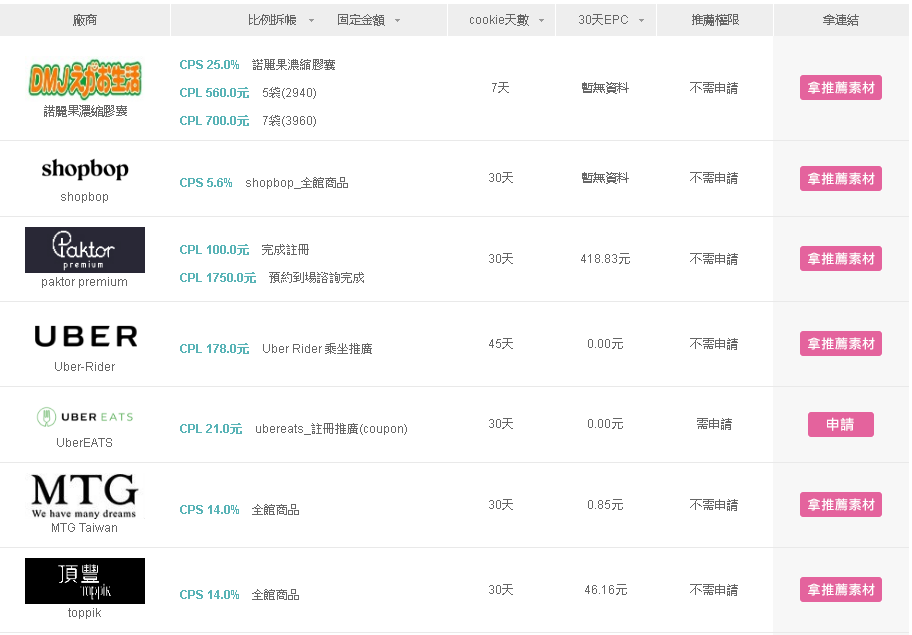Get 拿推薦素材 for shopbop
Screen dimensions: 912x635
pyautogui.click(x=840, y=179)
